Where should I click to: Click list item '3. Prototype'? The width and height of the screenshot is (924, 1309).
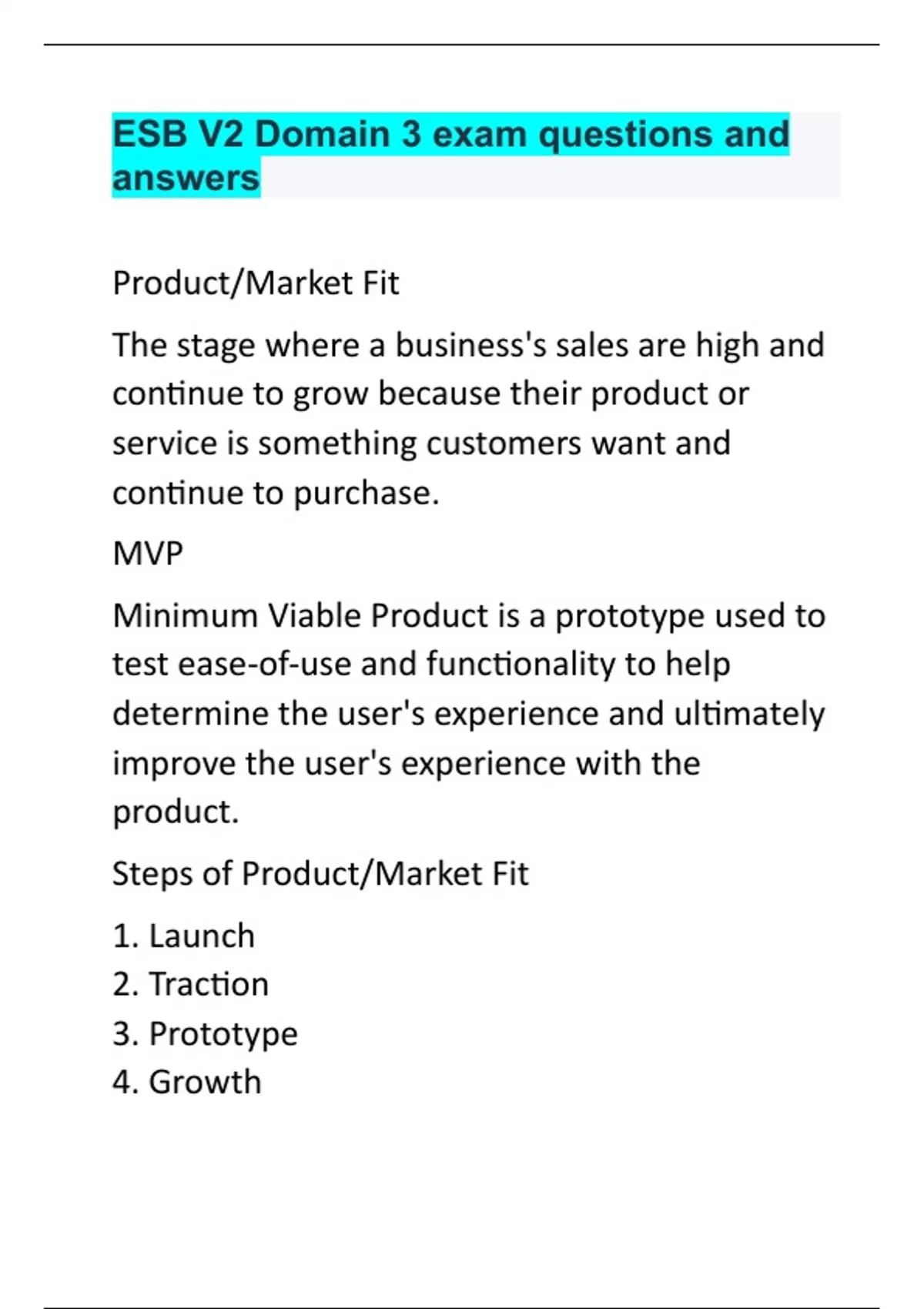(205, 1034)
